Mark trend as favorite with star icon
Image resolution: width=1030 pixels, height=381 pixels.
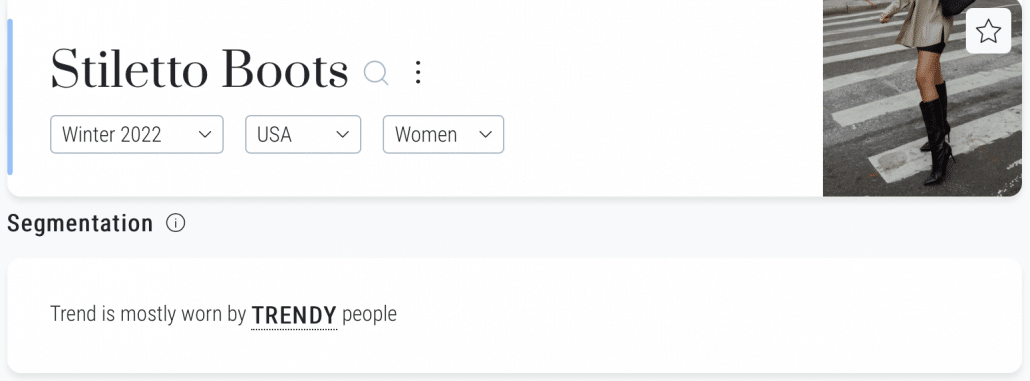point(988,31)
